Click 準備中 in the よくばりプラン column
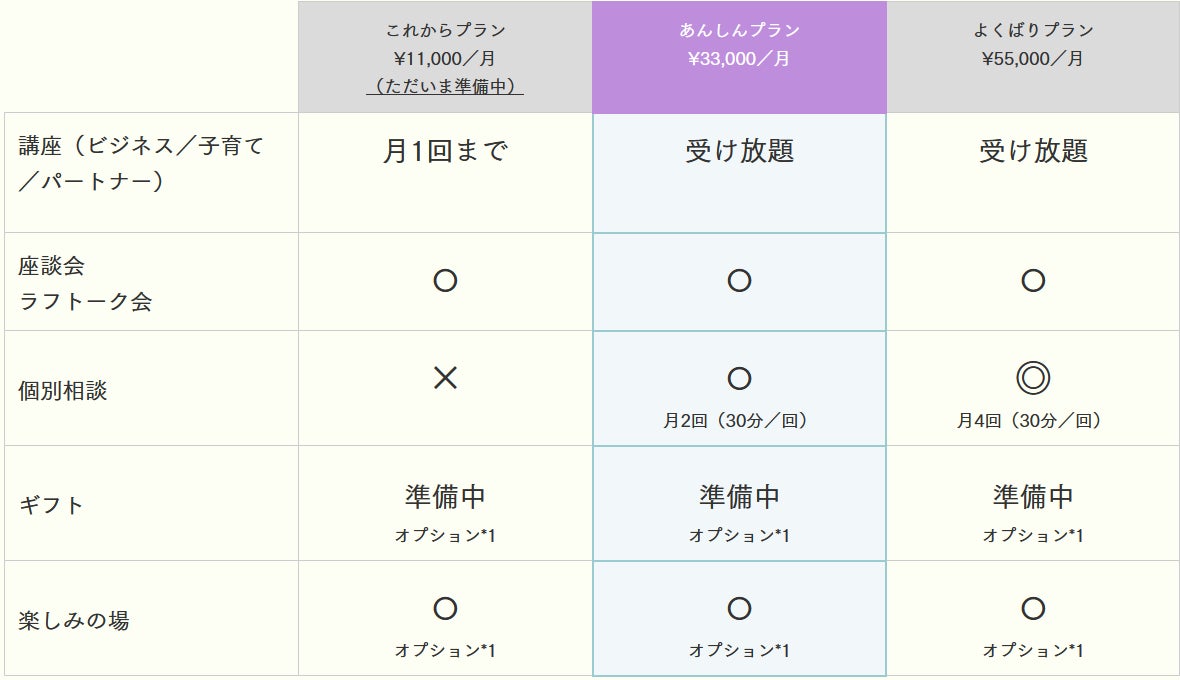 (1033, 496)
